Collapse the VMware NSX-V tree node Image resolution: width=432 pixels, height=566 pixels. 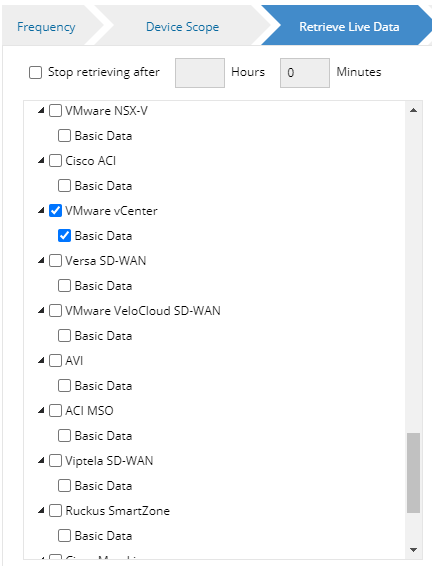coord(41,111)
